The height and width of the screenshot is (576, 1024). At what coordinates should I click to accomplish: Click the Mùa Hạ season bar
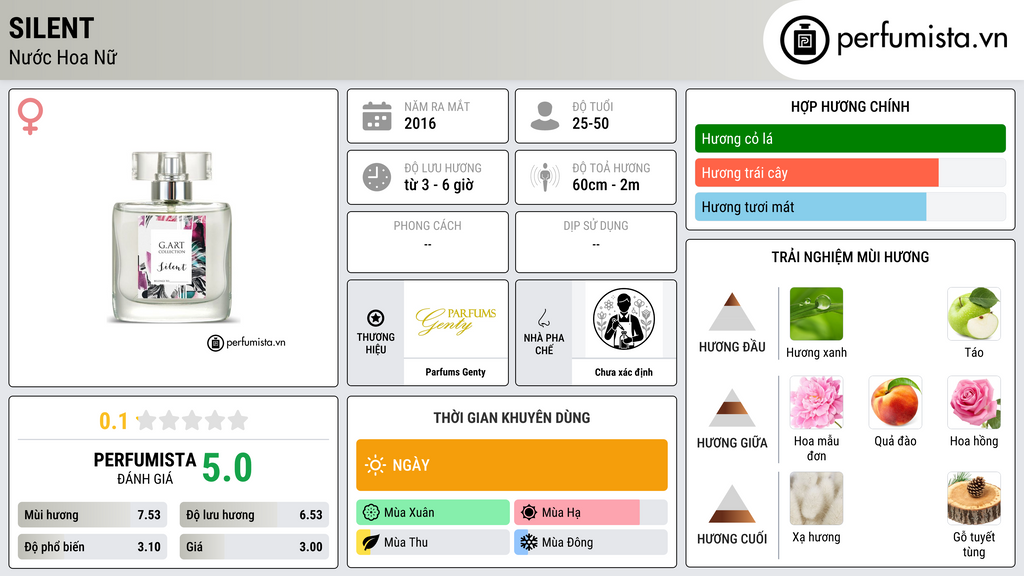point(591,512)
